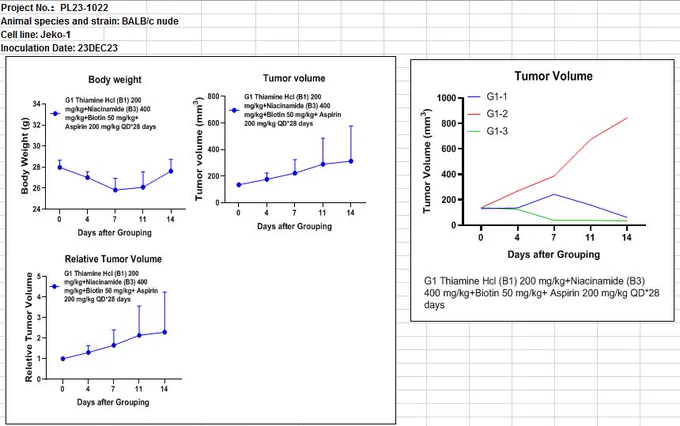The height and width of the screenshot is (426, 680).
Task: Click the Relative Tumor Volume chart title
Action: tap(113, 259)
